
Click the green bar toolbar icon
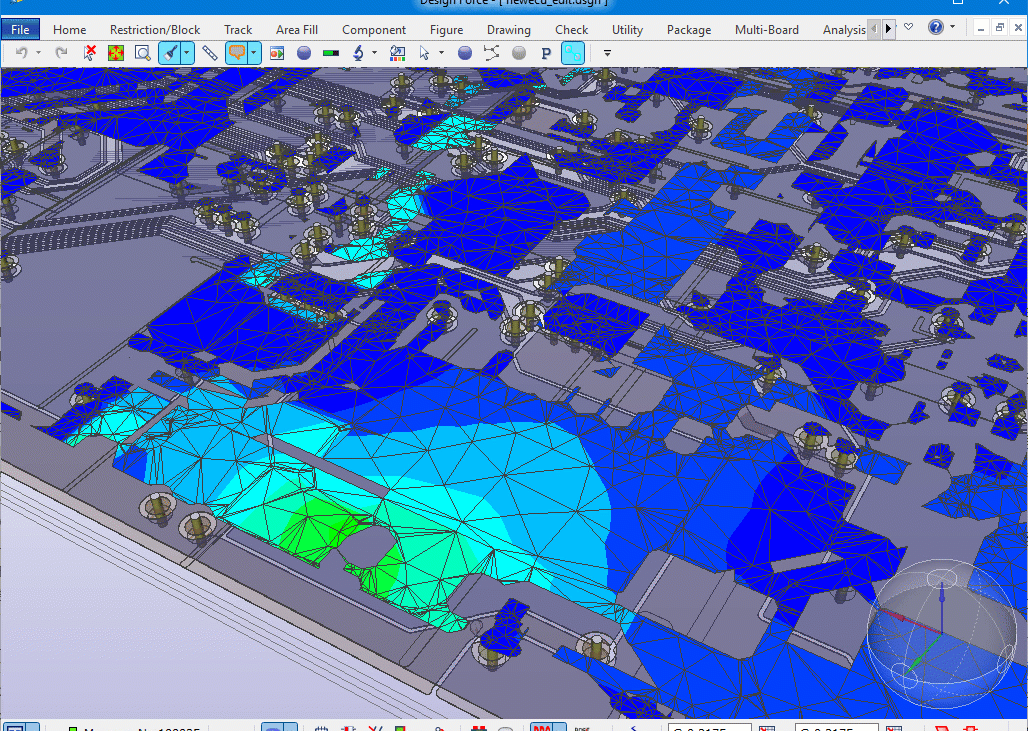[x=330, y=53]
